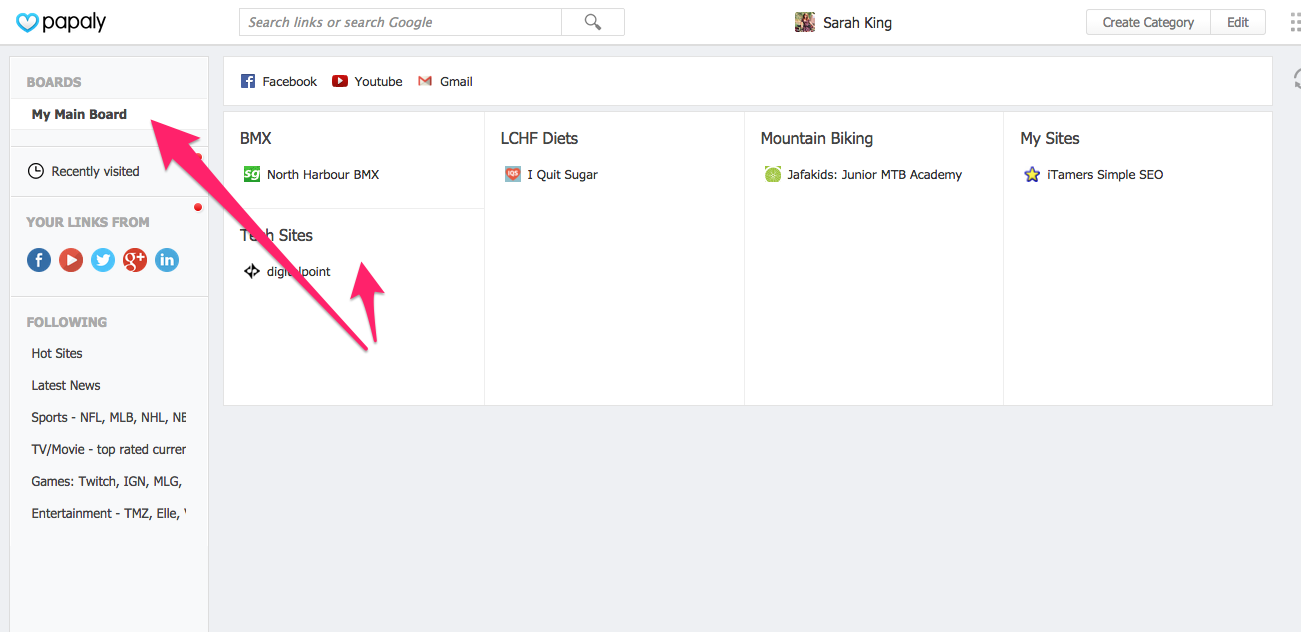Open the I Quit Sugar link

563,174
